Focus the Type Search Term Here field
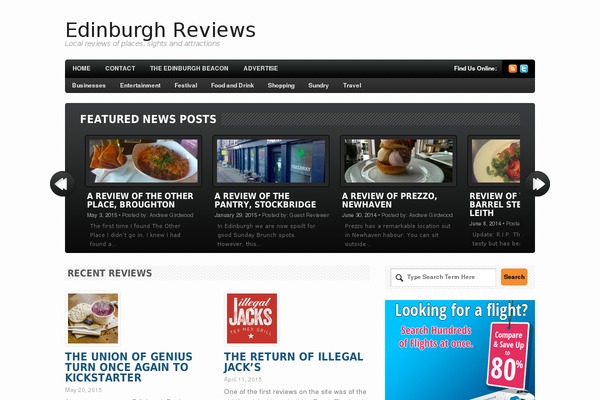Viewport: 600px width, 400px height. [443, 277]
